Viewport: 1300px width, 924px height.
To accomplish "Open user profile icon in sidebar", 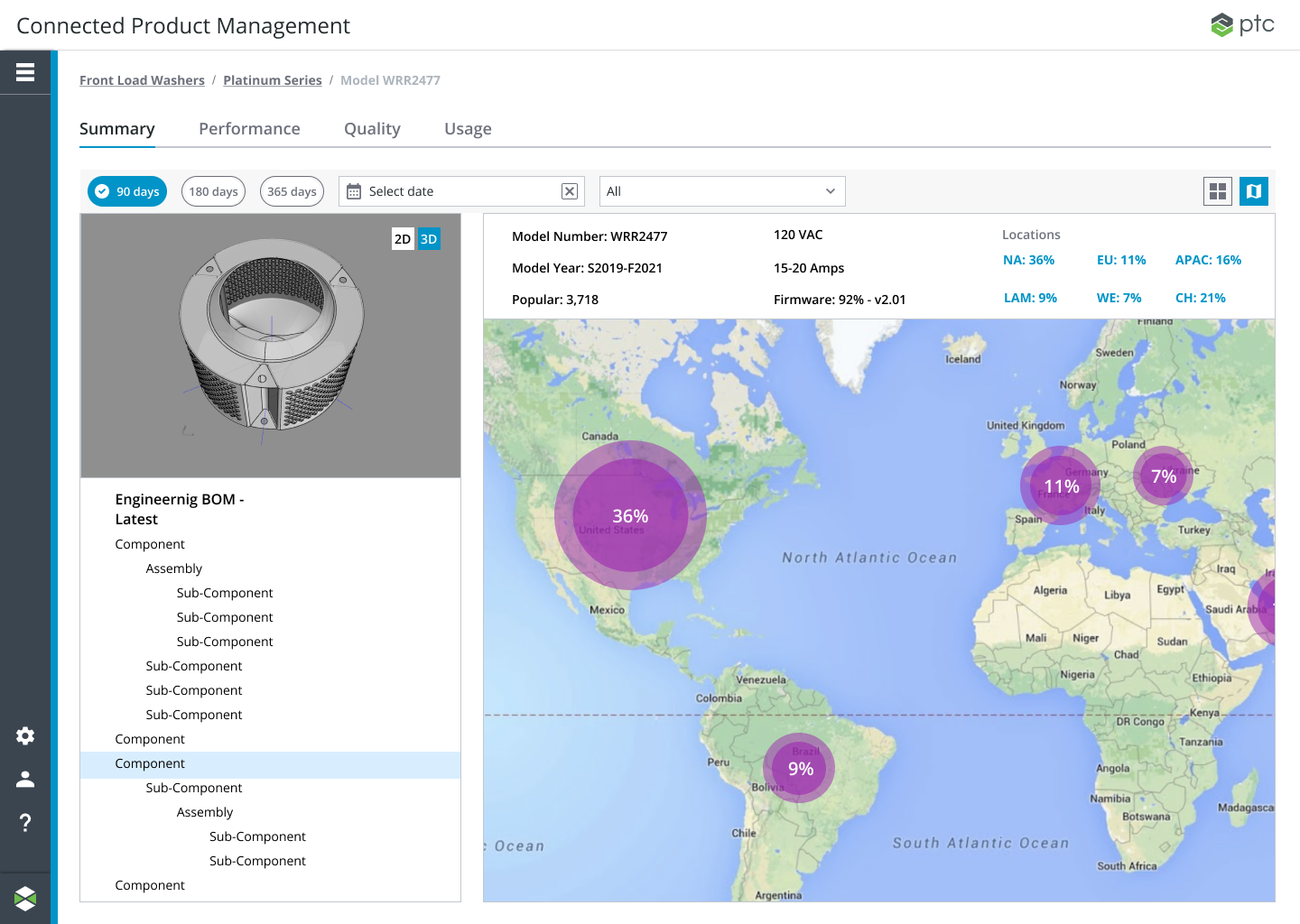I will tap(25, 779).
